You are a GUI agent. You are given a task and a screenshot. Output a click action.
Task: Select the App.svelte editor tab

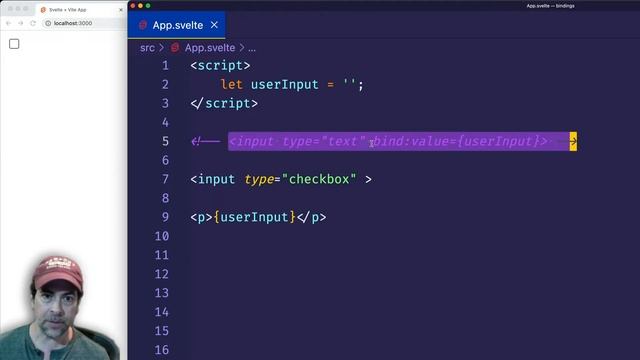click(176, 25)
